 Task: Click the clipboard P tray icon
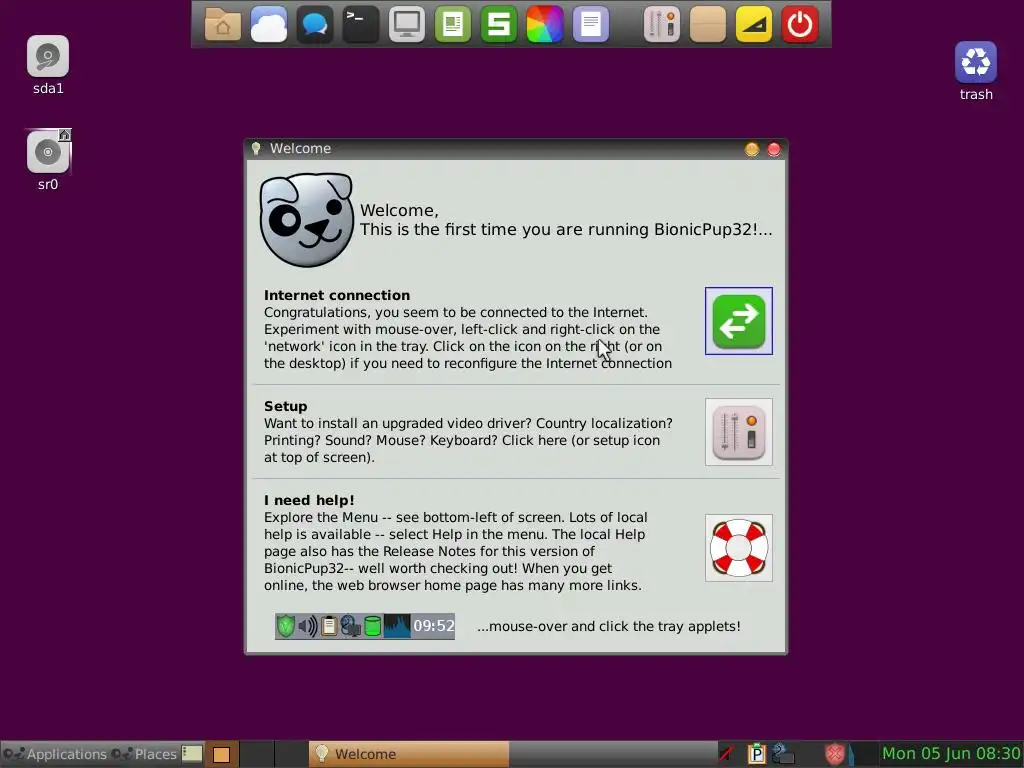point(756,754)
